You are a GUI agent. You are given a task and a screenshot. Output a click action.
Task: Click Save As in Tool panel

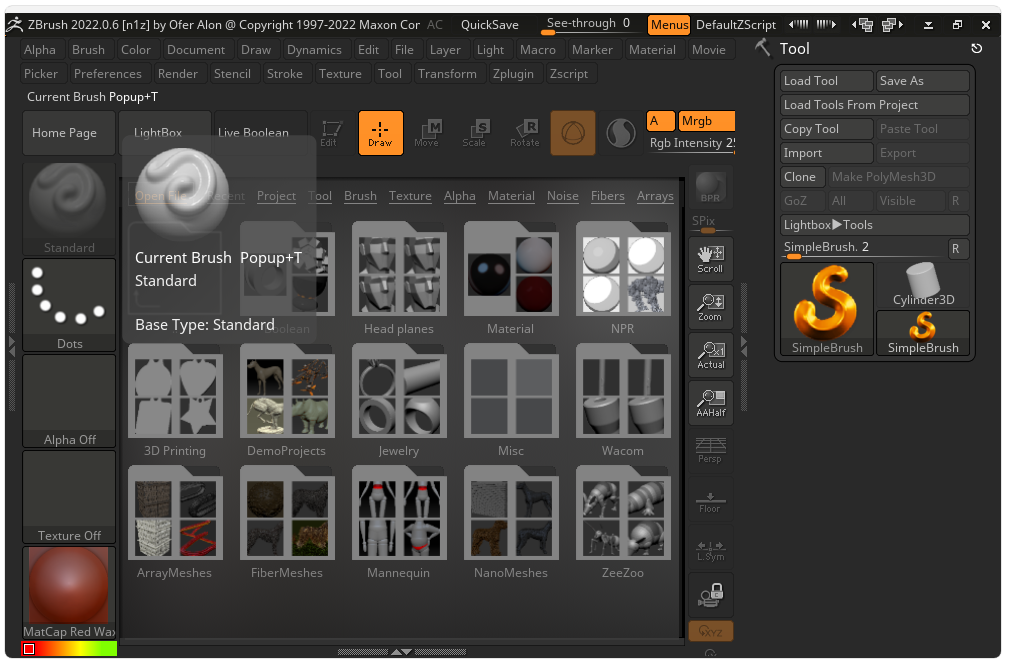point(923,81)
